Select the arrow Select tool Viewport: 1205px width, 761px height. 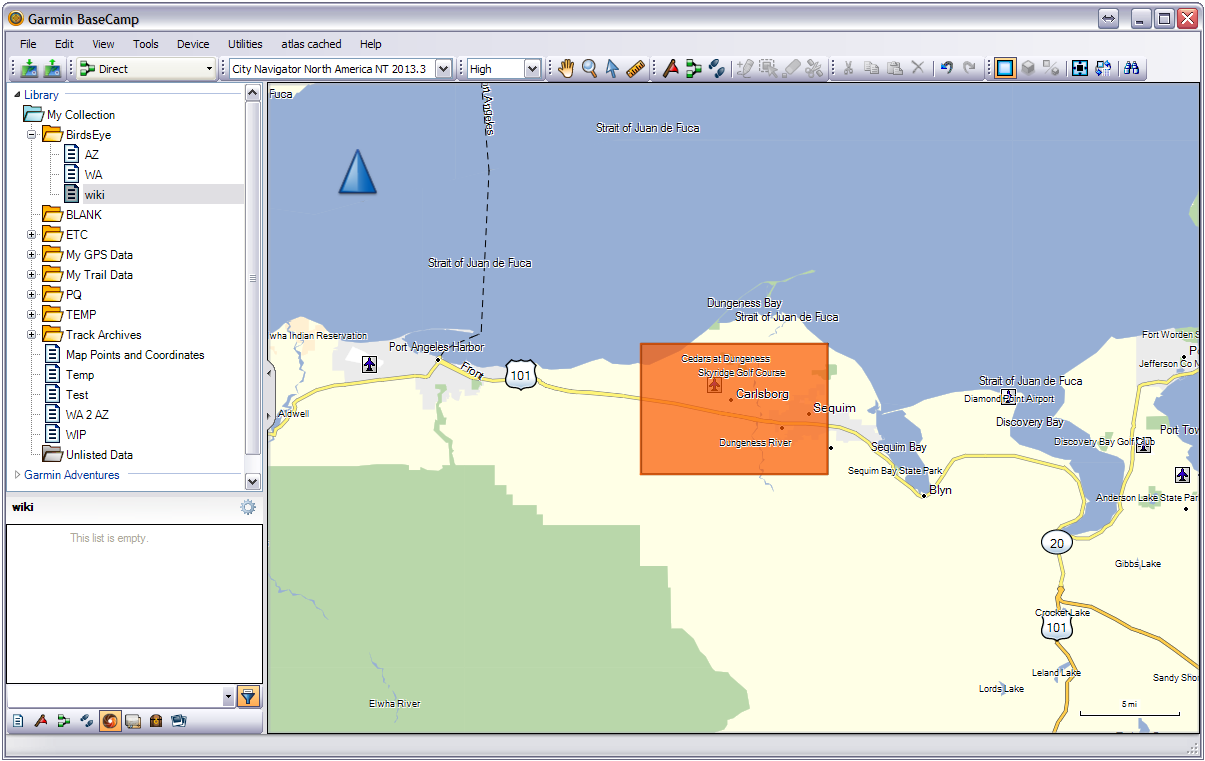click(x=612, y=68)
